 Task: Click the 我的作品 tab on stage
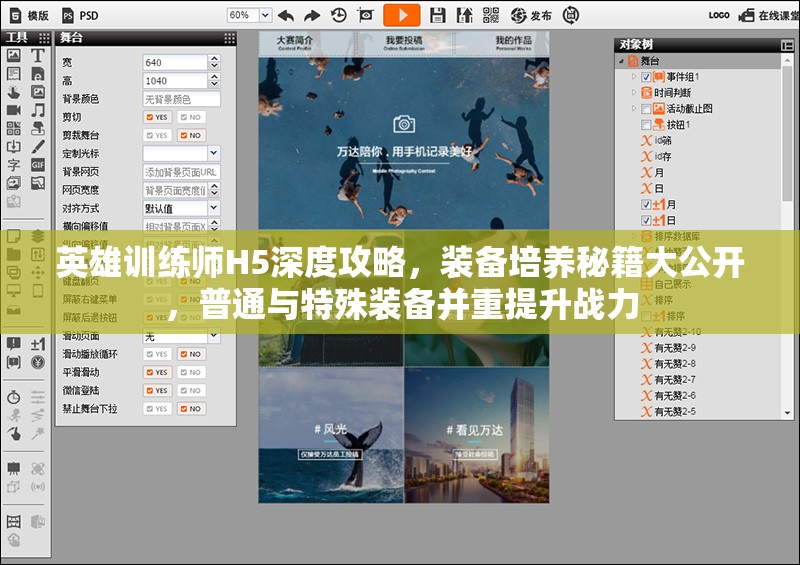coord(514,42)
